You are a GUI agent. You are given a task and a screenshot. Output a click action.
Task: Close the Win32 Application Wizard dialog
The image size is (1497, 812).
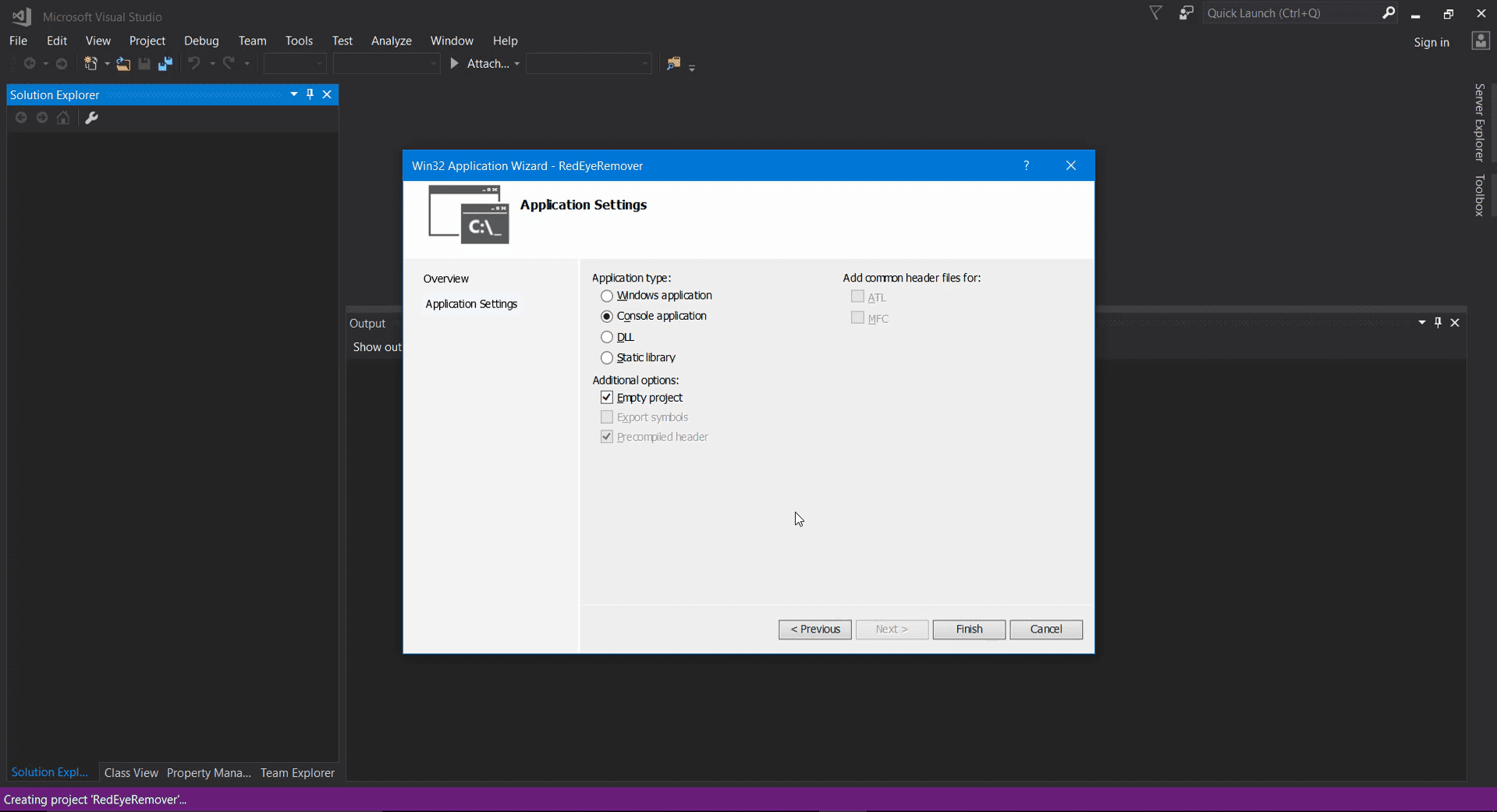click(1071, 165)
